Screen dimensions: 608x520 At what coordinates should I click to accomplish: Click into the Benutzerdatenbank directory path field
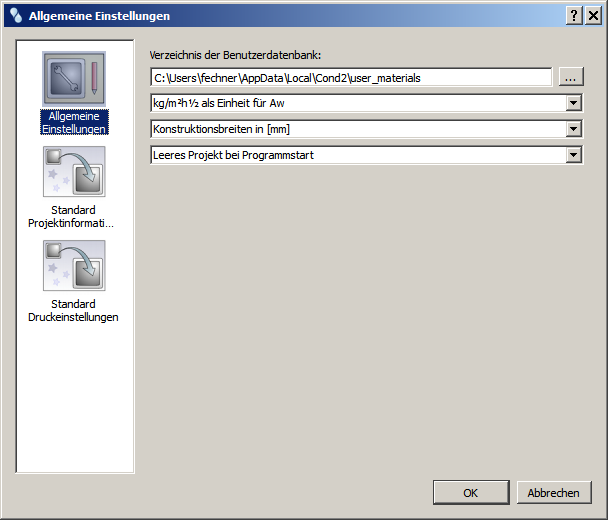(351, 78)
